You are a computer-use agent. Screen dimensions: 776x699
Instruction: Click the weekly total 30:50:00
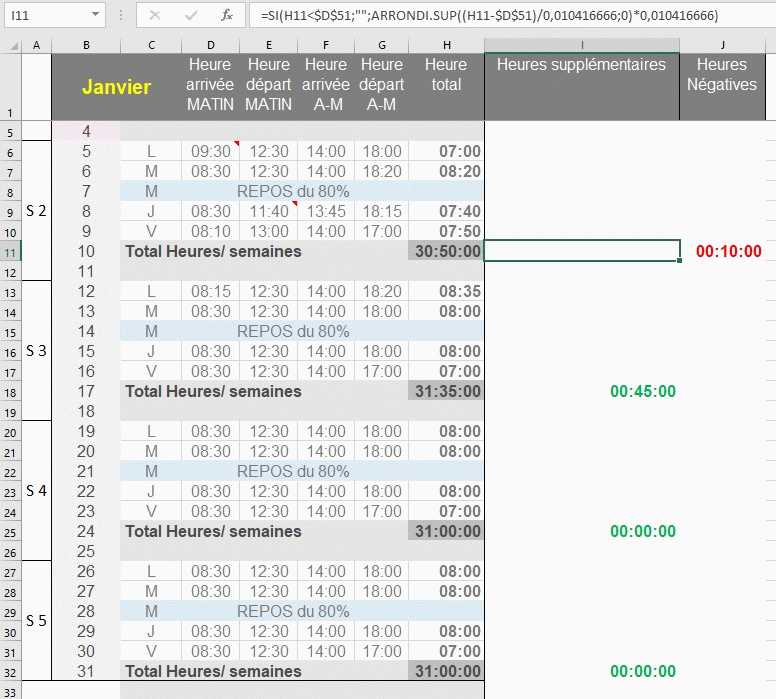(447, 251)
